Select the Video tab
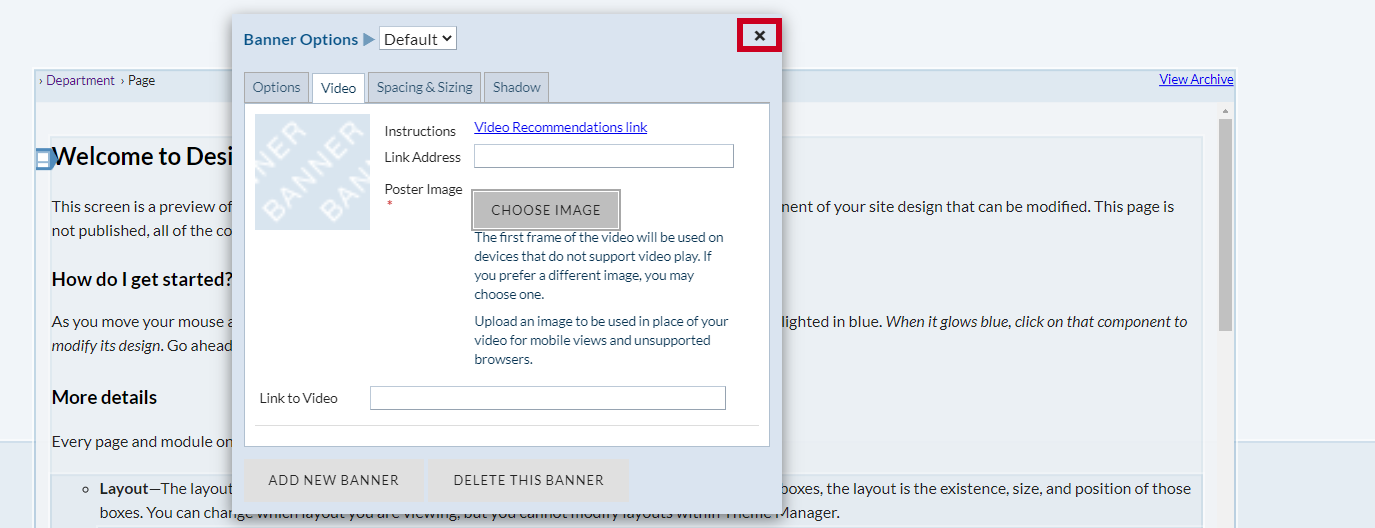Image resolution: width=1375 pixels, height=528 pixels. point(338,88)
